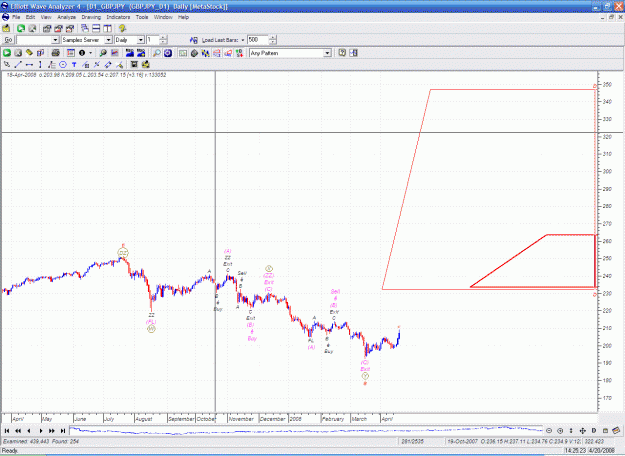Click the blue Elliott summary inspector icon
The image size is (625, 456).
pyautogui.click(x=130, y=53)
